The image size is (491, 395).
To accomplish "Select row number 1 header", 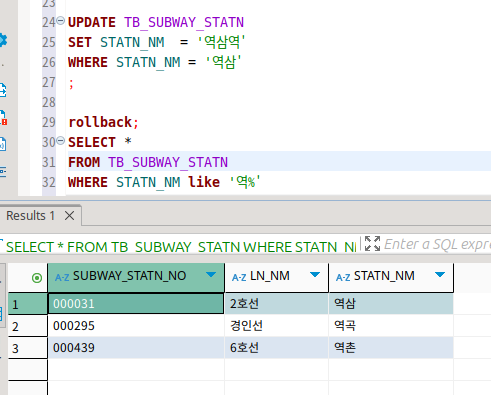I will (28, 304).
